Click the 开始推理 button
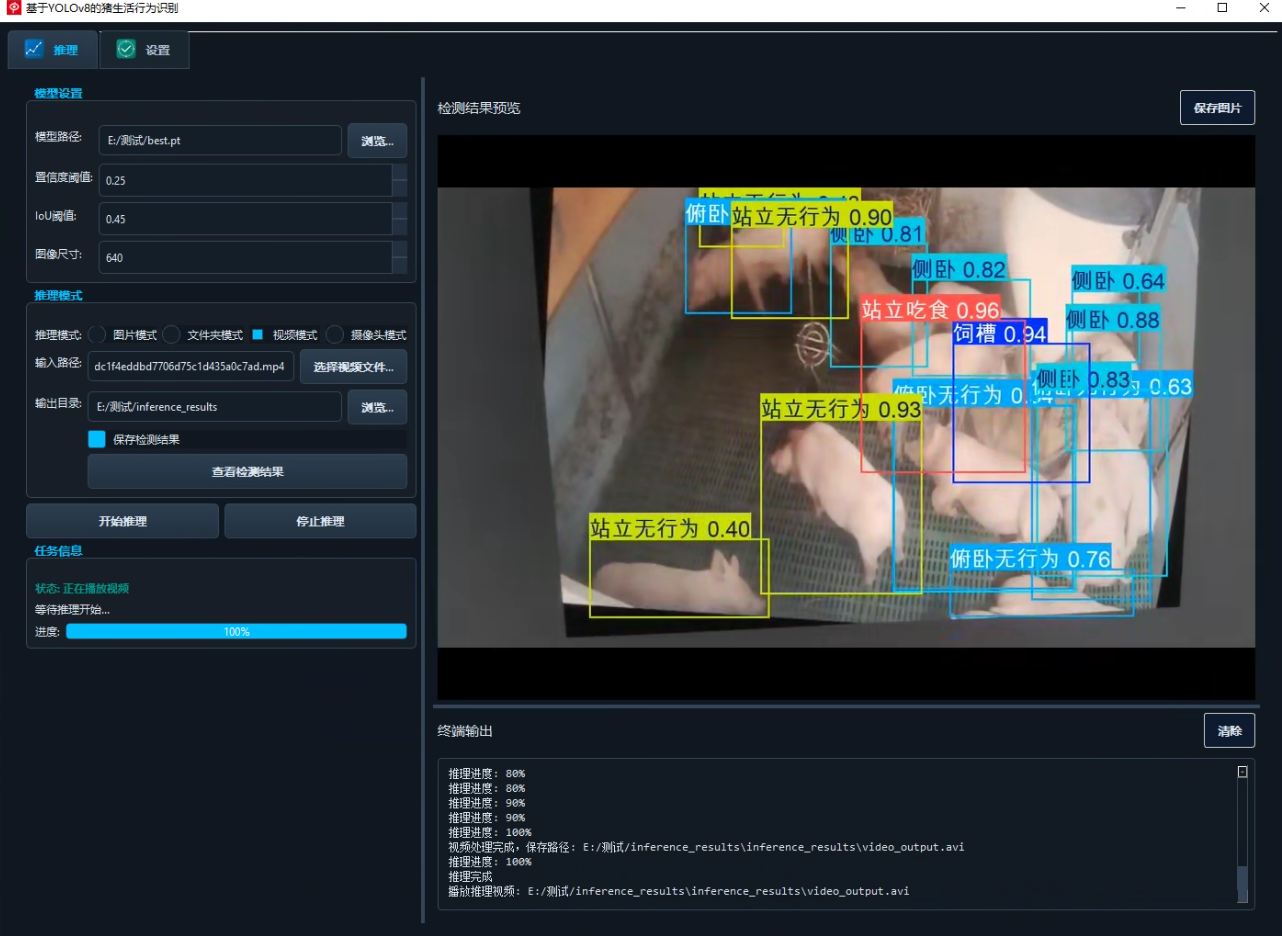The width and height of the screenshot is (1282, 936). 122,521
